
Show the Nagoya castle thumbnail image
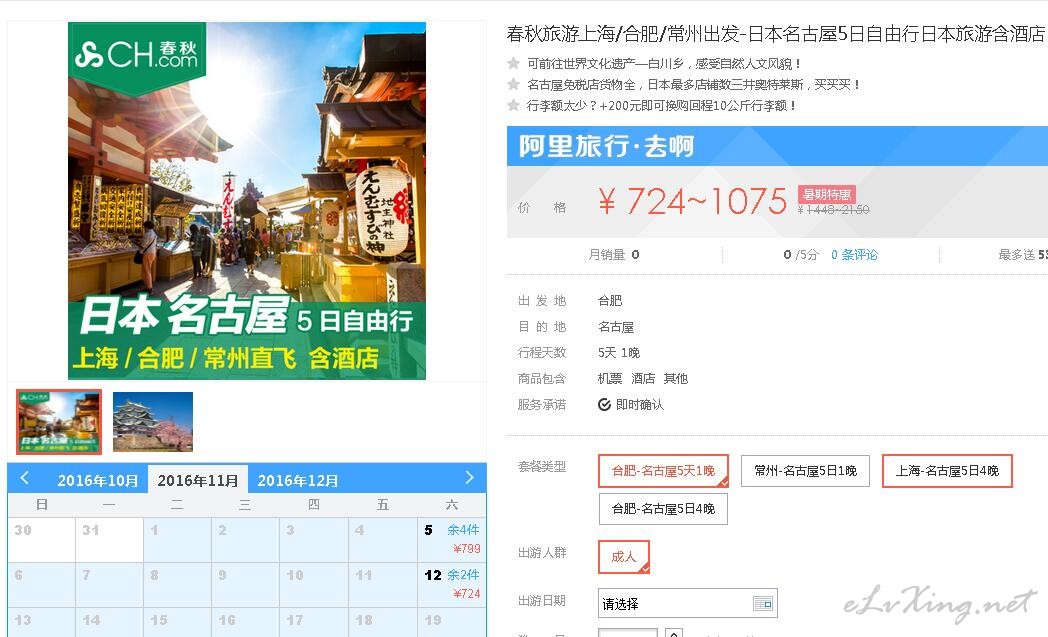tap(153, 422)
